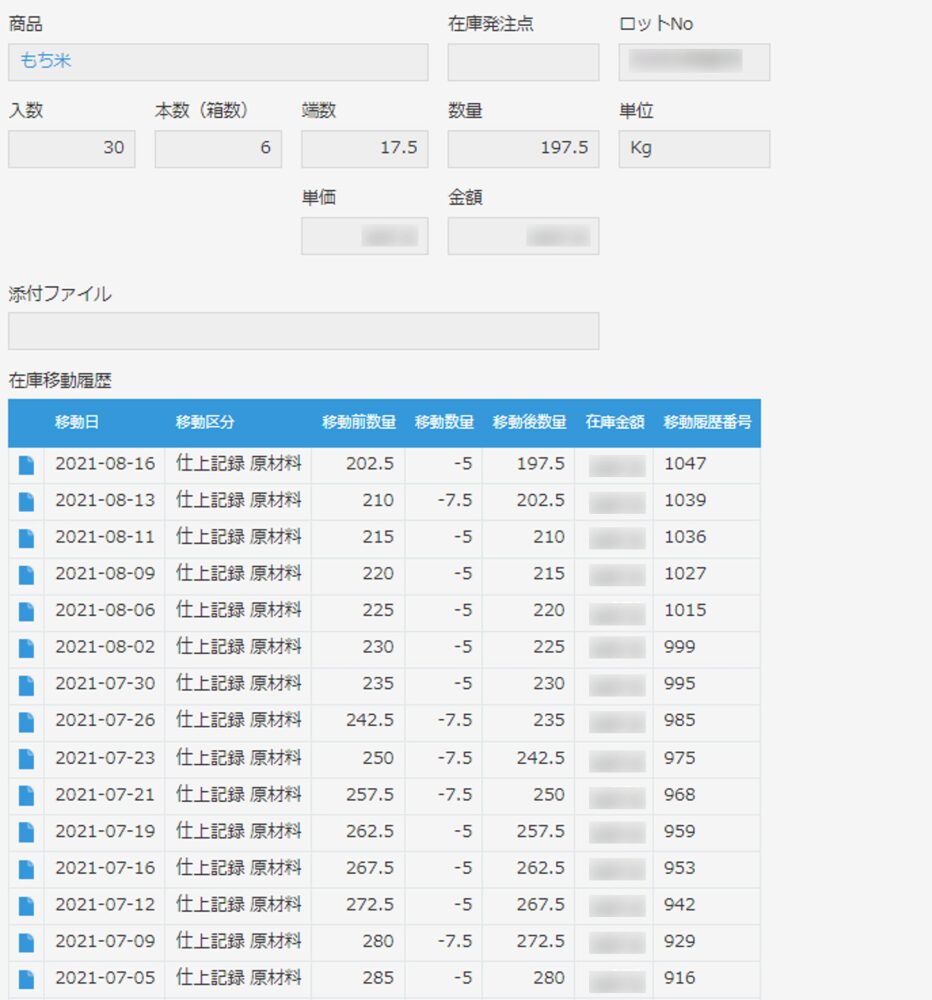Click the 添付ファイル attachment field
The height and width of the screenshot is (1000, 932).
[300, 329]
